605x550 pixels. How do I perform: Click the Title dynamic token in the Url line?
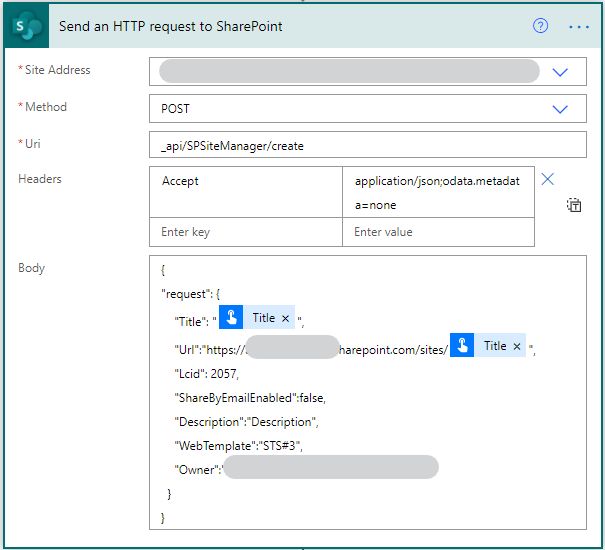pos(488,345)
